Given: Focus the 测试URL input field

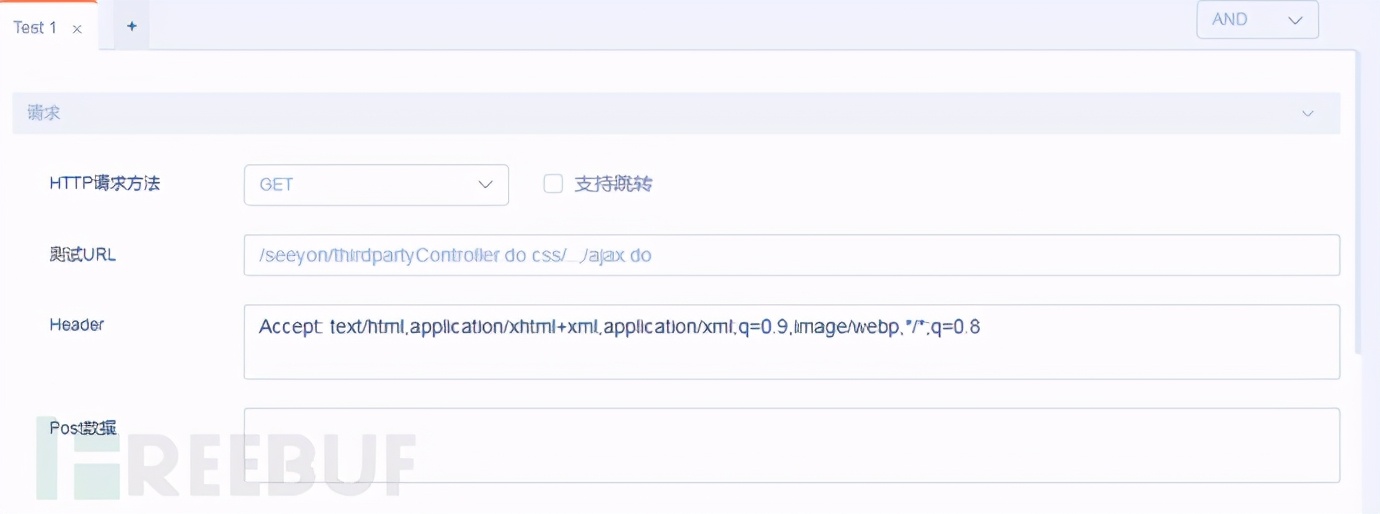Looking at the screenshot, I should (x=790, y=255).
